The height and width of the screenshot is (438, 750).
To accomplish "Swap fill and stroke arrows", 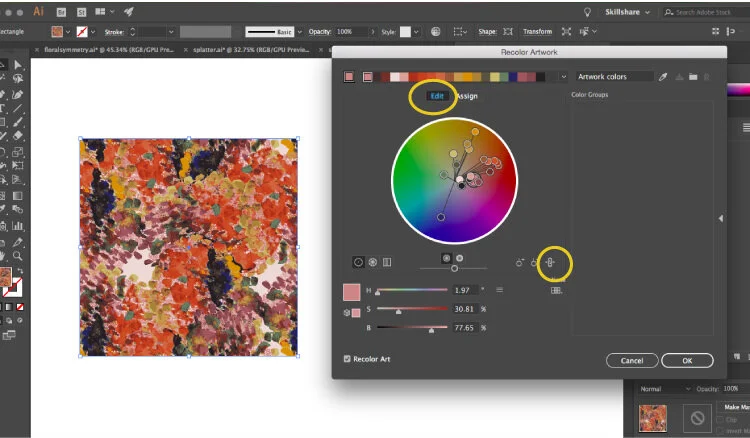I will pos(20,271).
